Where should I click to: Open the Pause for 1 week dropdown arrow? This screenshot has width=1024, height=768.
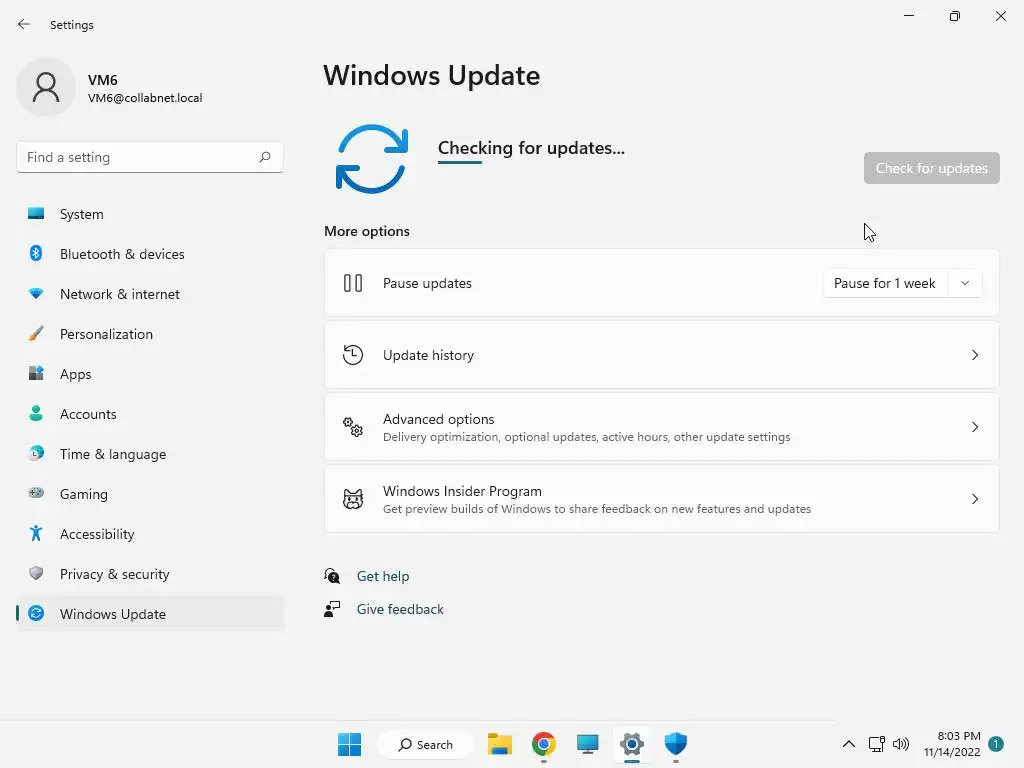pos(965,283)
